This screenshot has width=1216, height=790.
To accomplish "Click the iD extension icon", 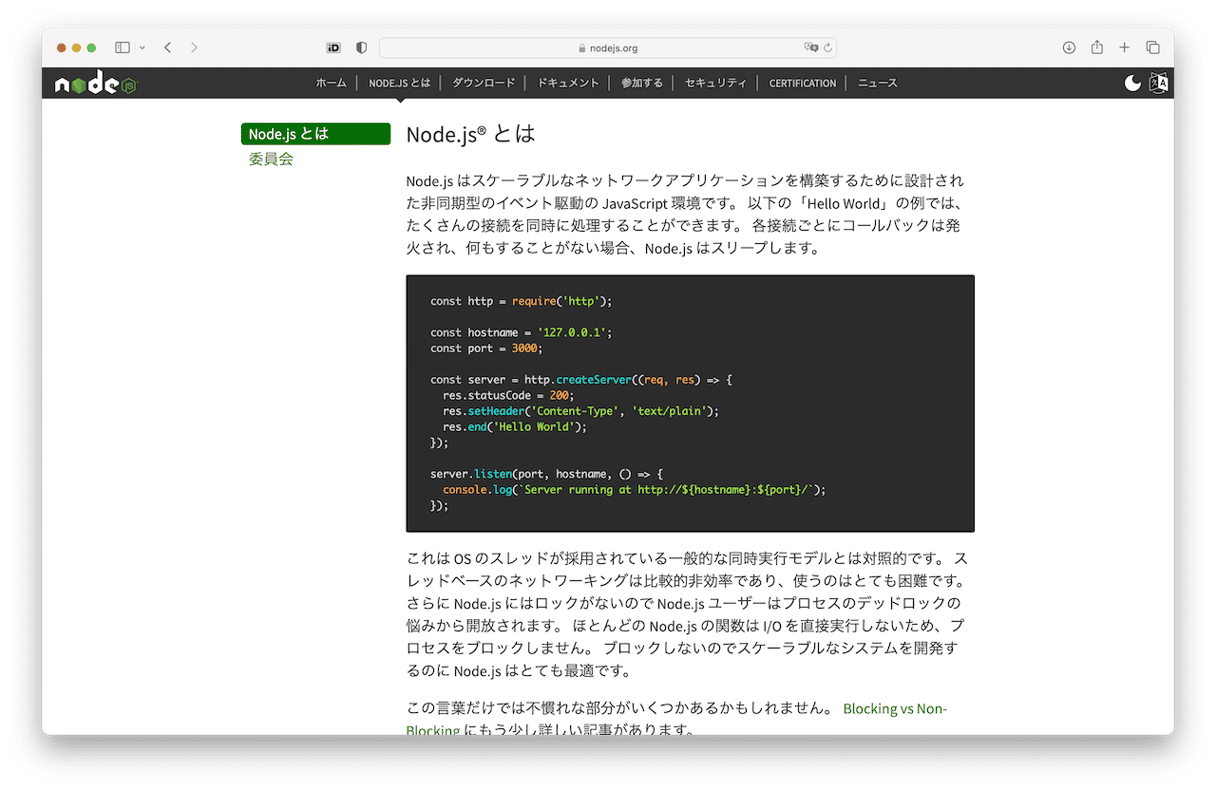I will [x=334, y=47].
